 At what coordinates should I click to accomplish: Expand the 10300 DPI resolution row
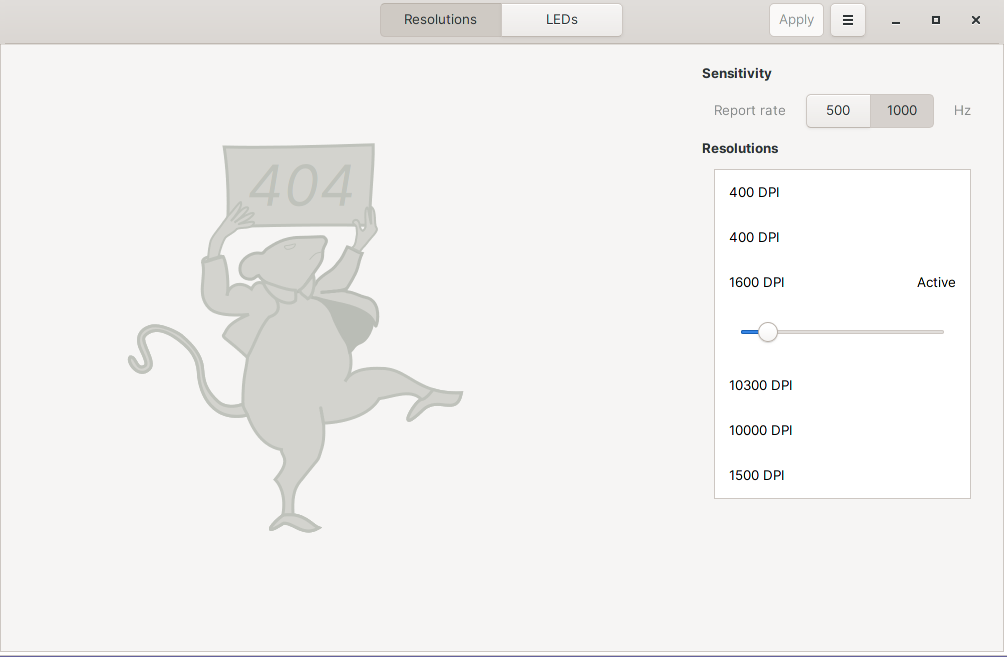842,385
